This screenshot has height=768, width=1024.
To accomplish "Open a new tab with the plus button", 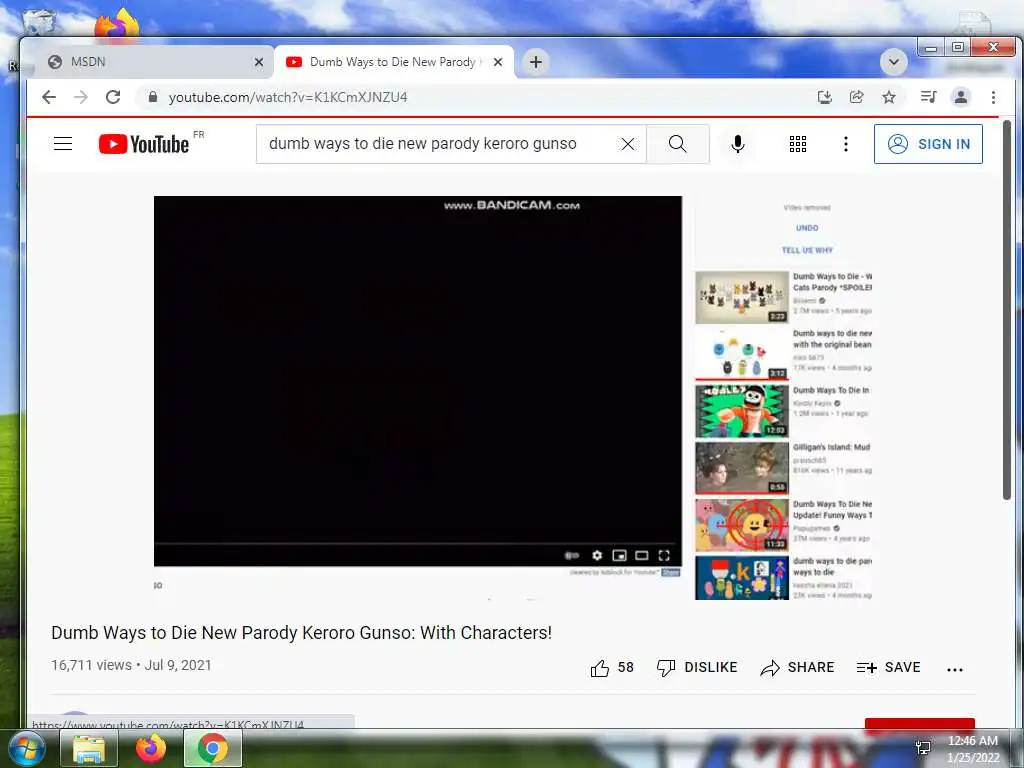I will click(536, 62).
